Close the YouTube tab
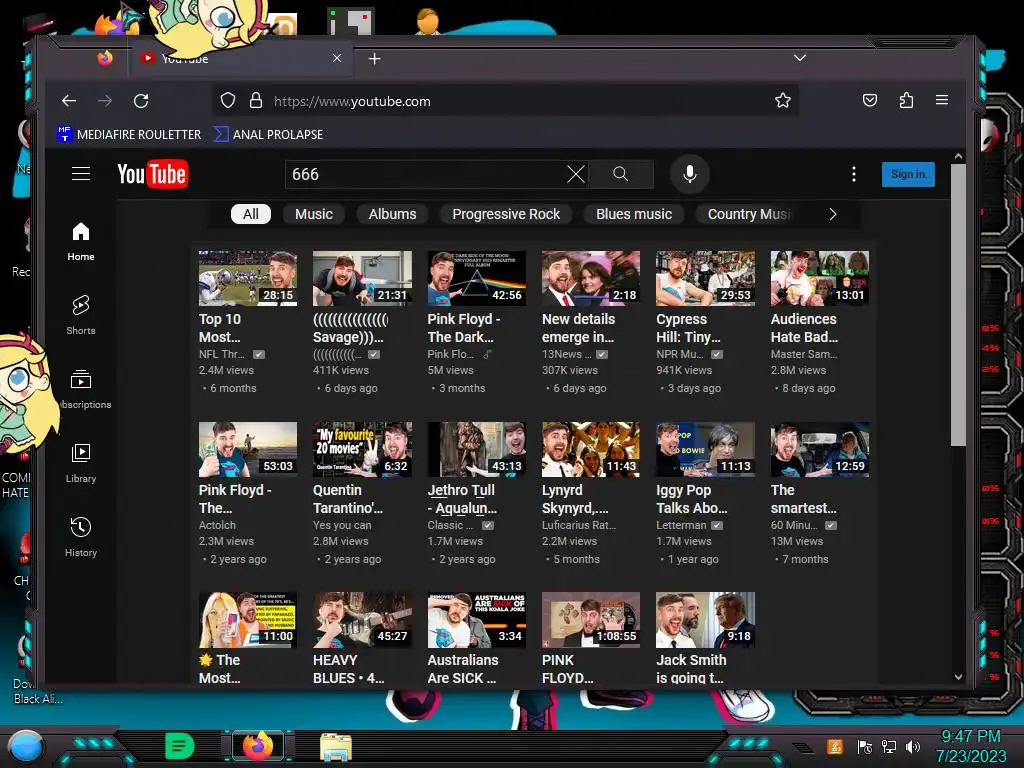The image size is (1024, 768). pyautogui.click(x=337, y=58)
